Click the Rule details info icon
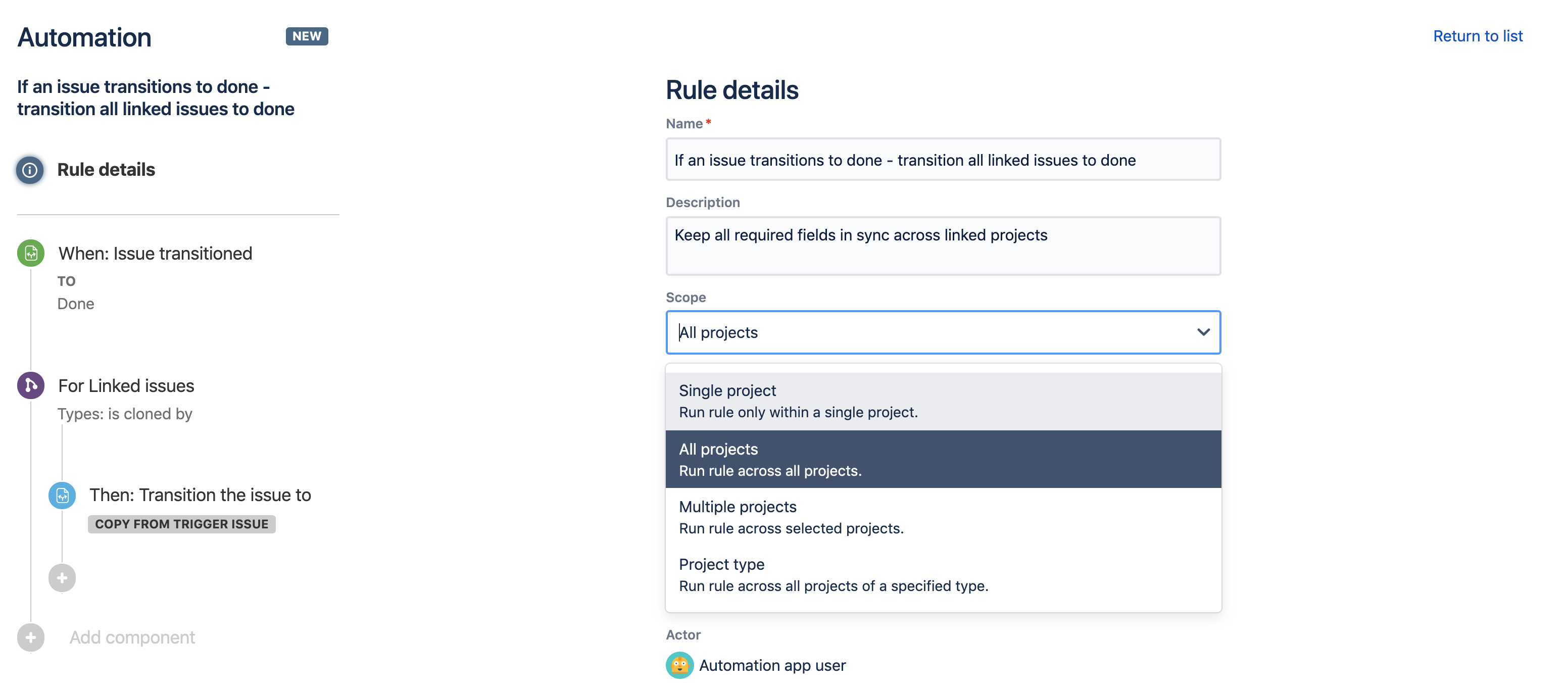 pyautogui.click(x=29, y=170)
